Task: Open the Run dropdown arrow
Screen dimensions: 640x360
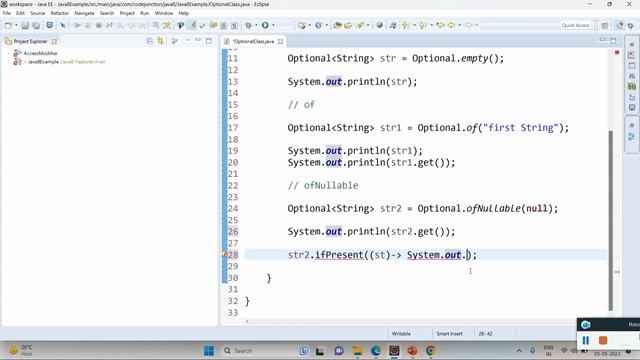Action: pyautogui.click(x=273, y=25)
